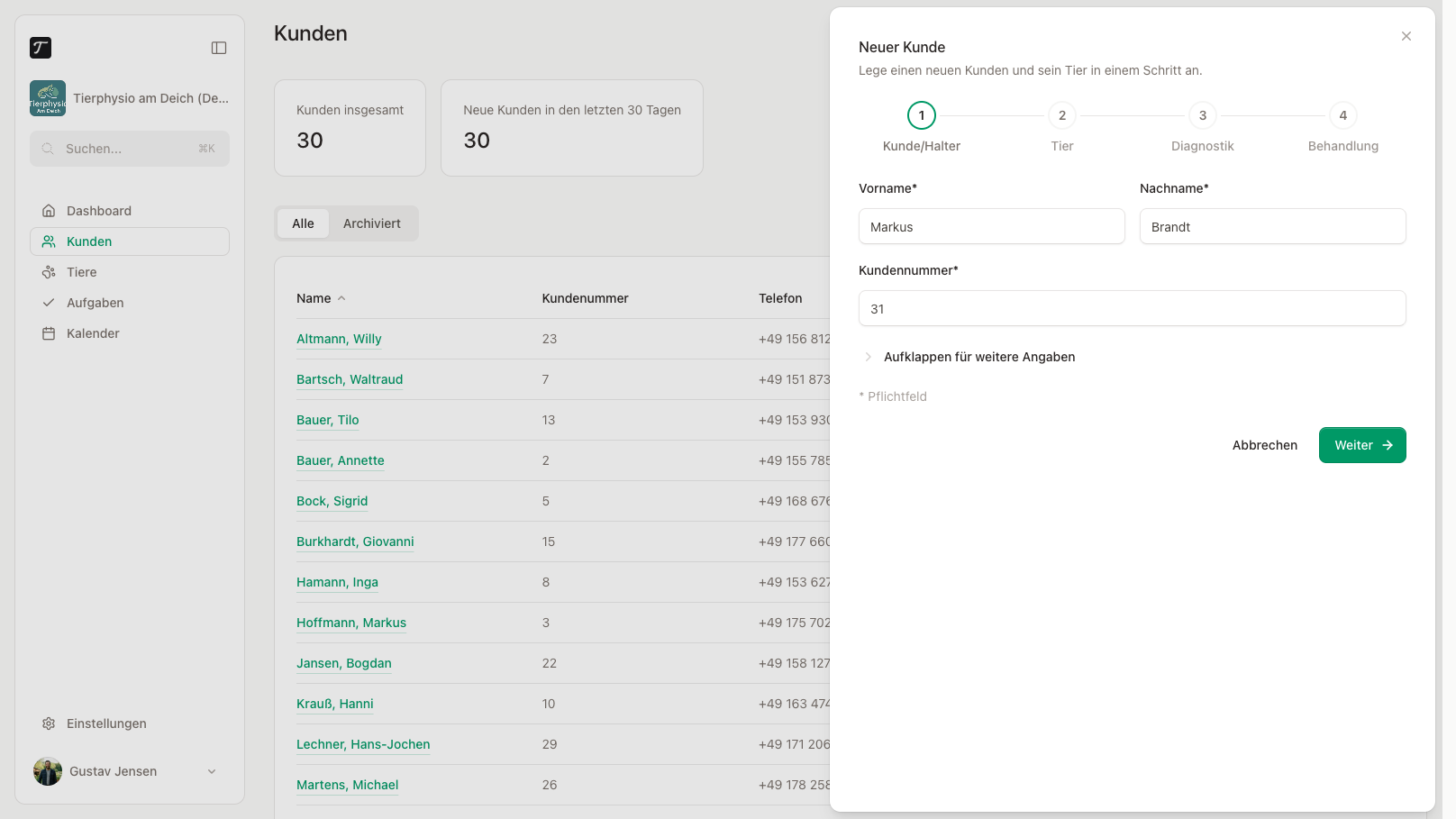Click Kundennummer 23 in Altmann row
Viewport: 1456px width, 819px height.
tap(550, 339)
